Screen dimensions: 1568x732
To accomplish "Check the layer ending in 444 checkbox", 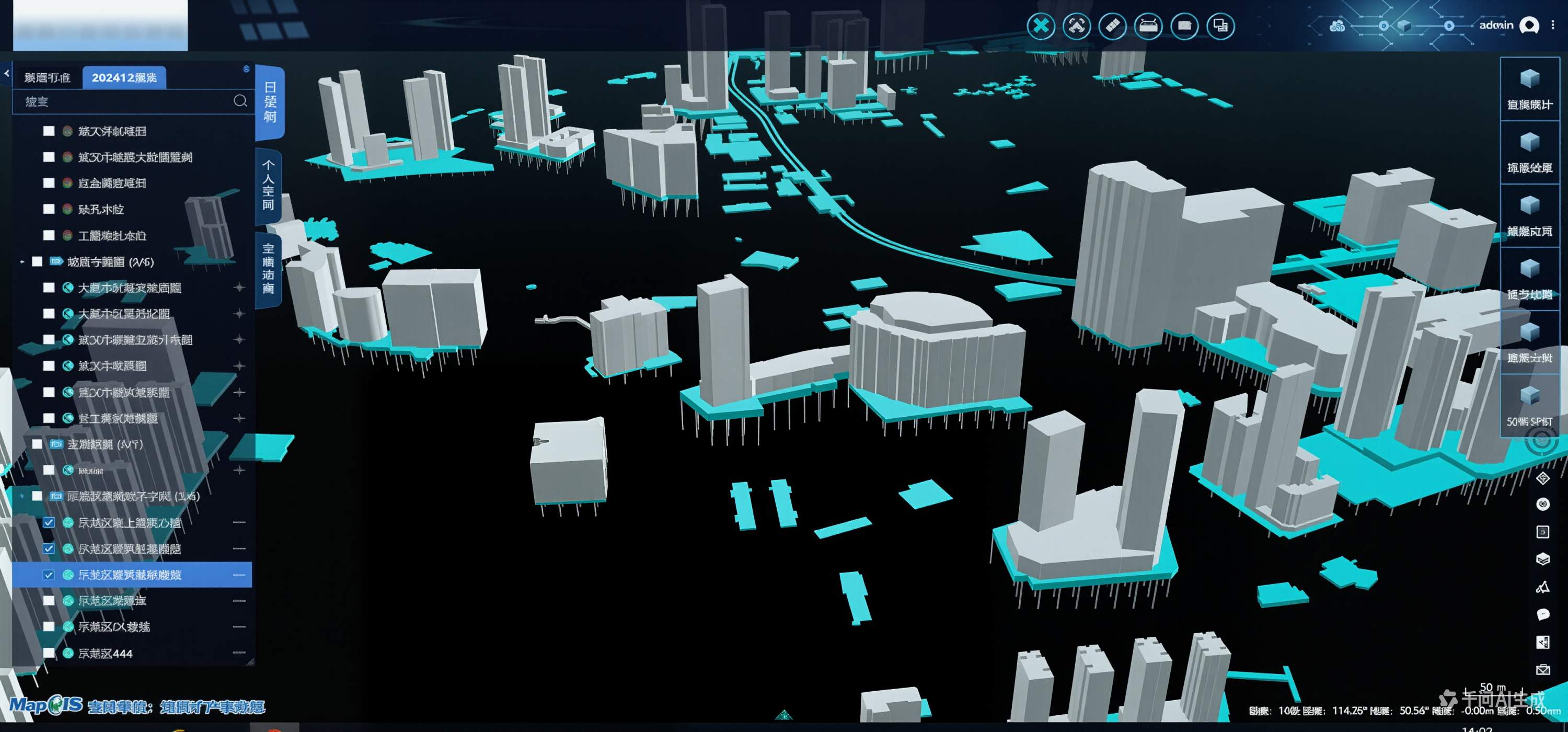I will [49, 654].
